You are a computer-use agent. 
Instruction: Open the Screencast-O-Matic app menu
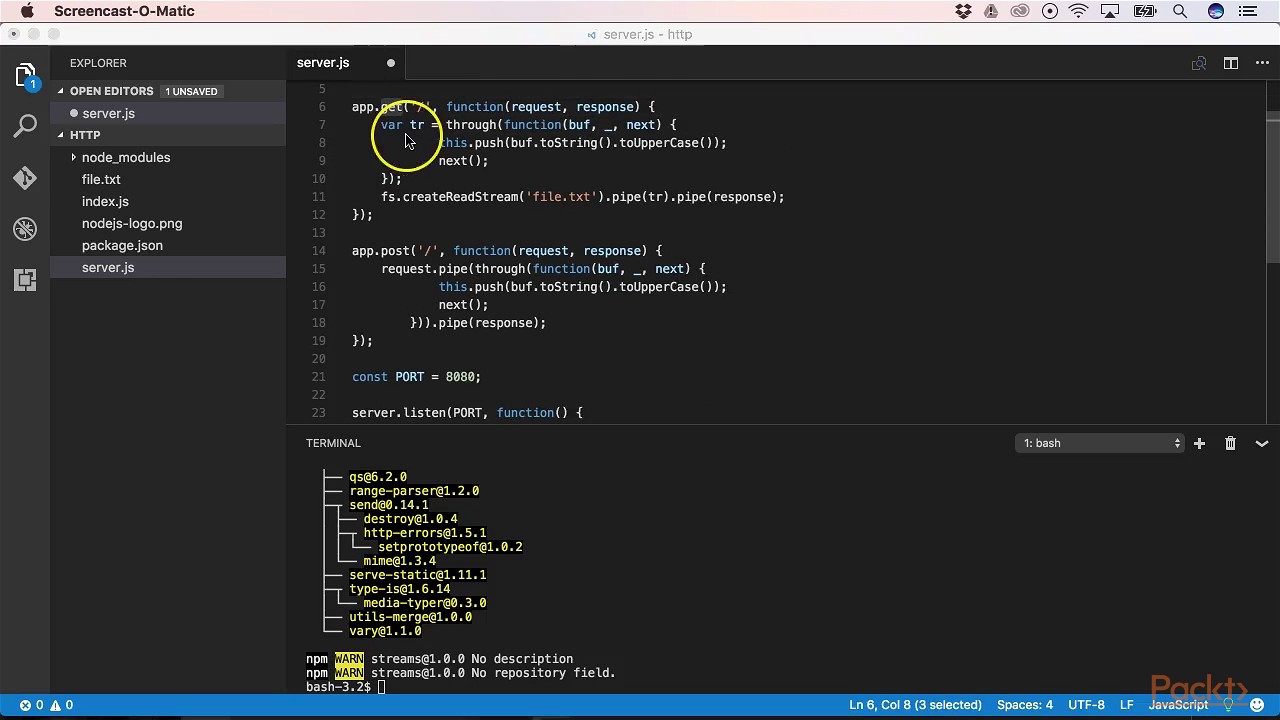(124, 11)
